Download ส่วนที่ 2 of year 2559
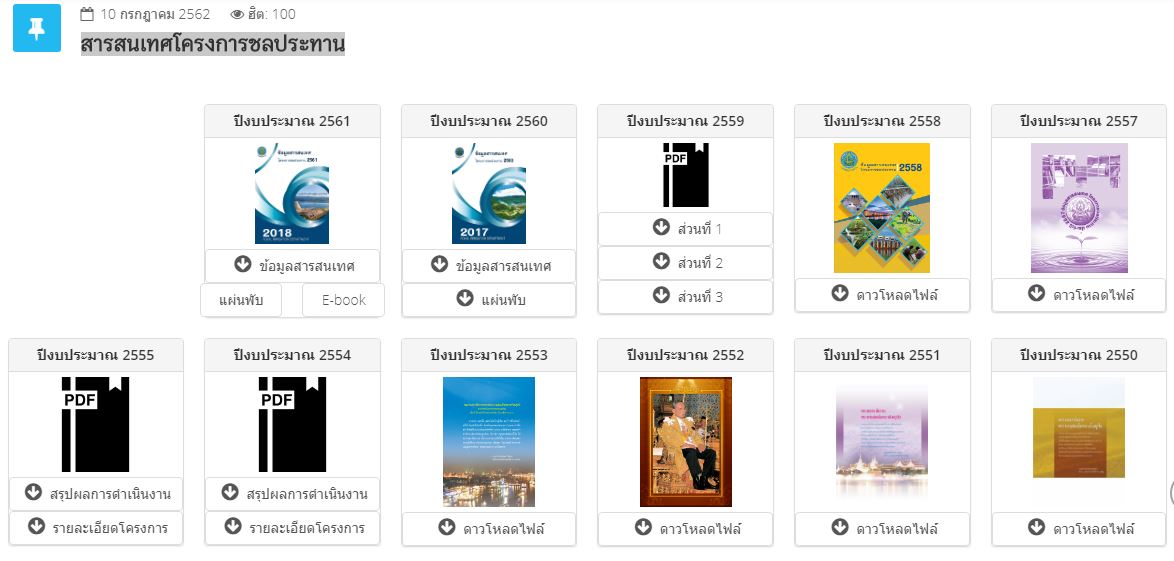This screenshot has height=561, width=1174. 686,263
